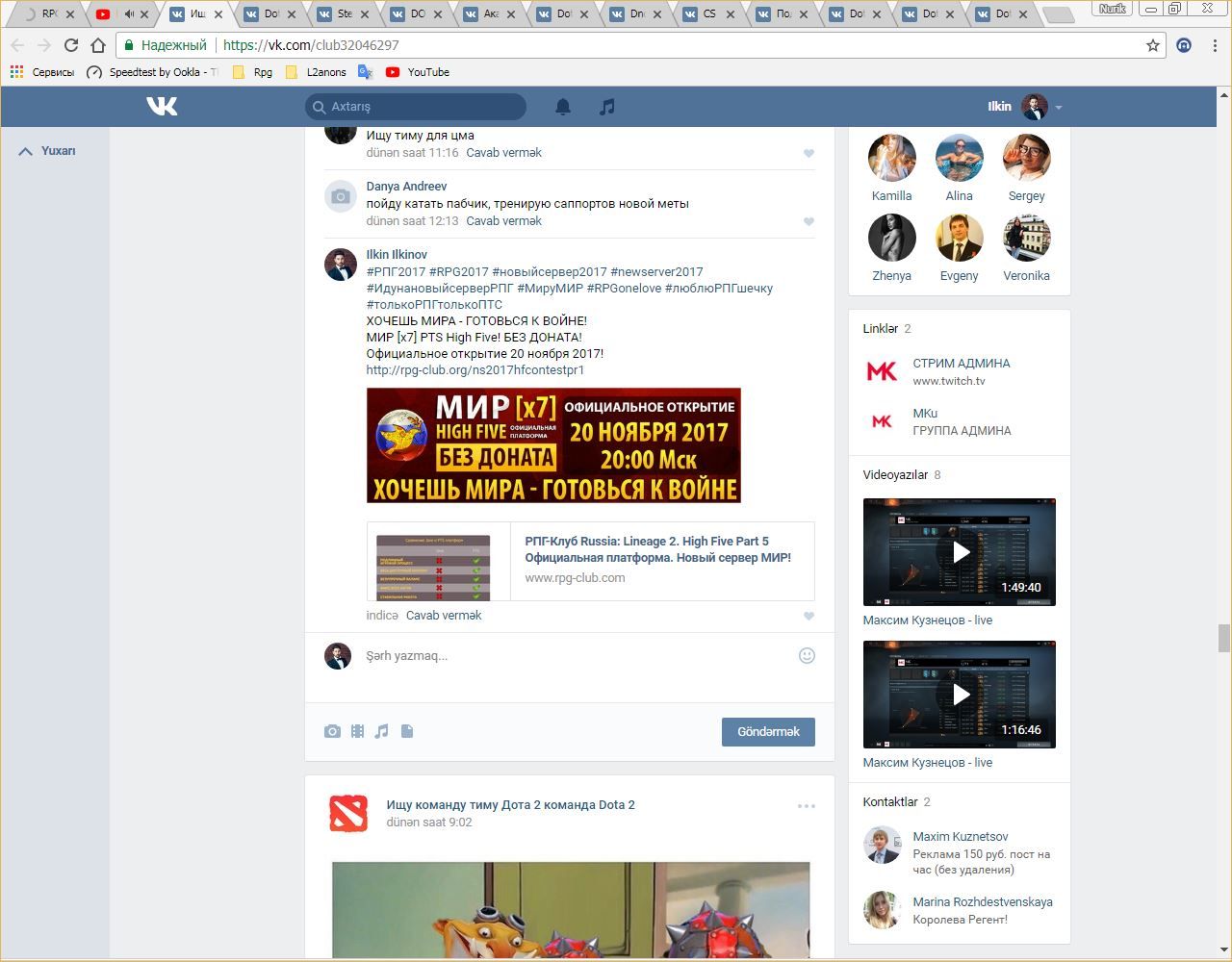
Task: Open the #RPG2017 hashtag
Action: (x=458, y=272)
